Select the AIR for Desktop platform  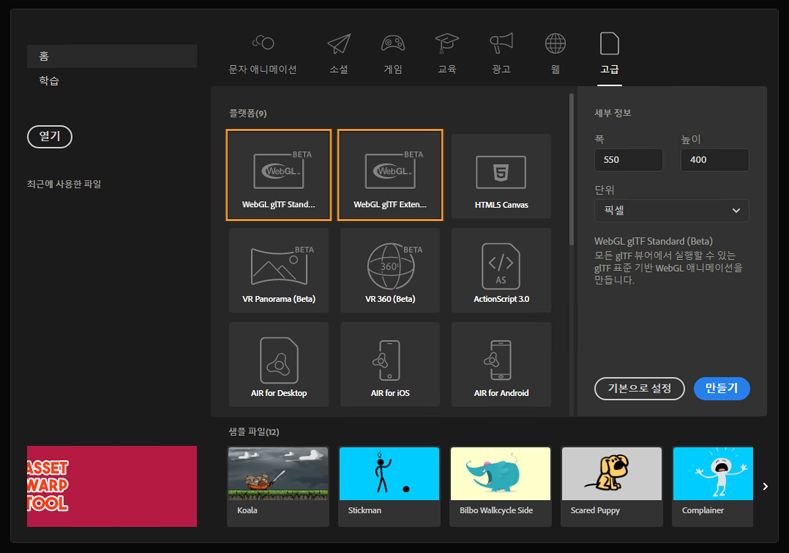click(279, 364)
